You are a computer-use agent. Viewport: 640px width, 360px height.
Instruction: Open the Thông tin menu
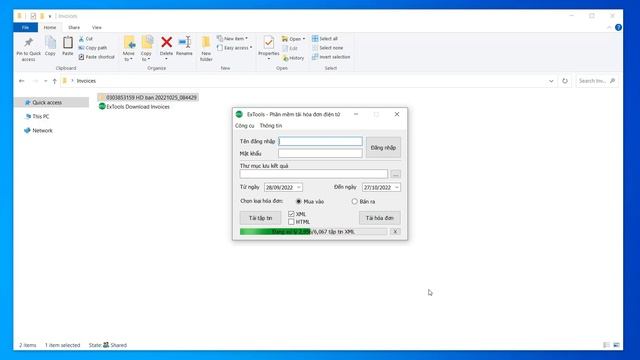tap(271, 126)
